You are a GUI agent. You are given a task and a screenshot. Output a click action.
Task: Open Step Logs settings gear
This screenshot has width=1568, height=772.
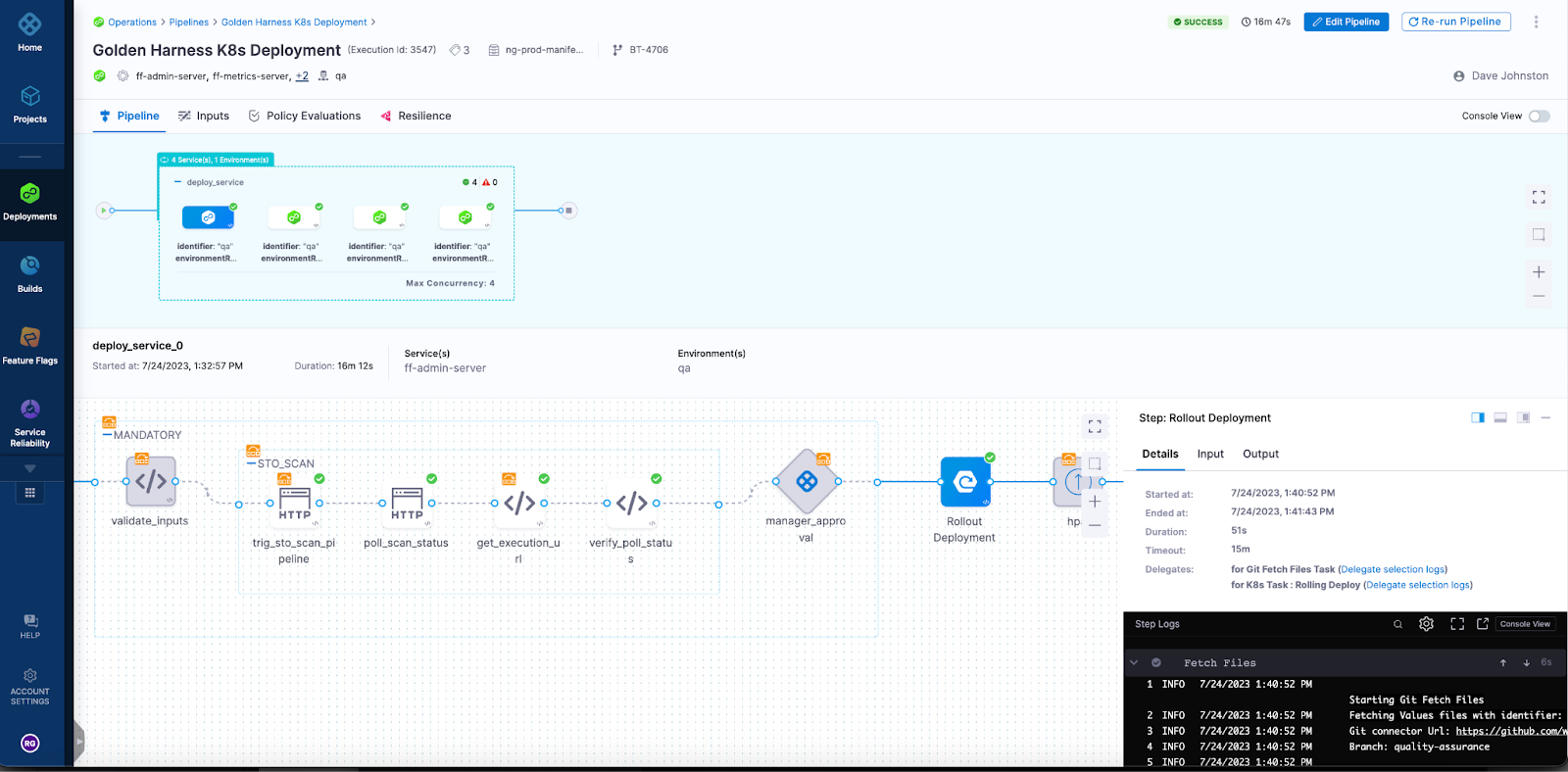pos(1426,624)
